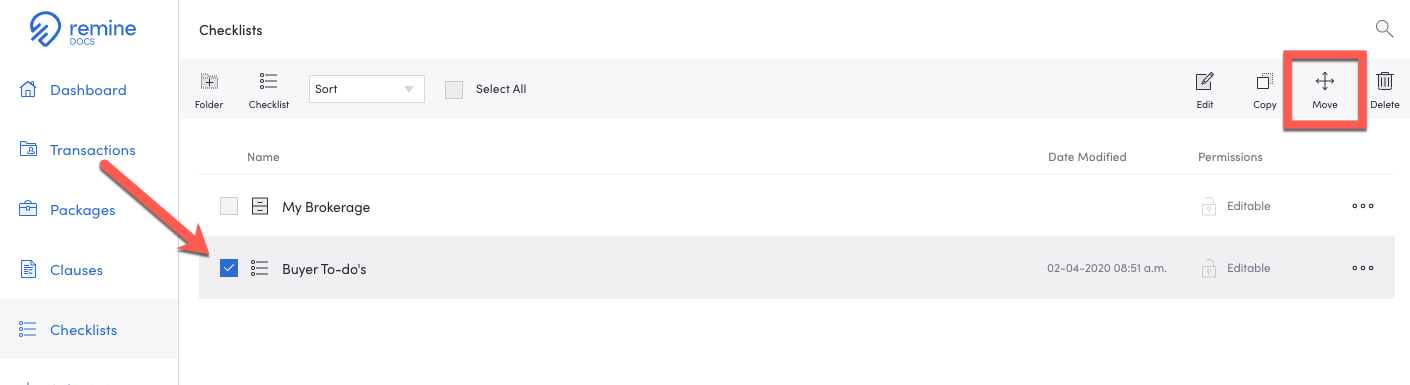The image size is (1410, 385).
Task: Open the Sort dropdown
Action: click(367, 89)
